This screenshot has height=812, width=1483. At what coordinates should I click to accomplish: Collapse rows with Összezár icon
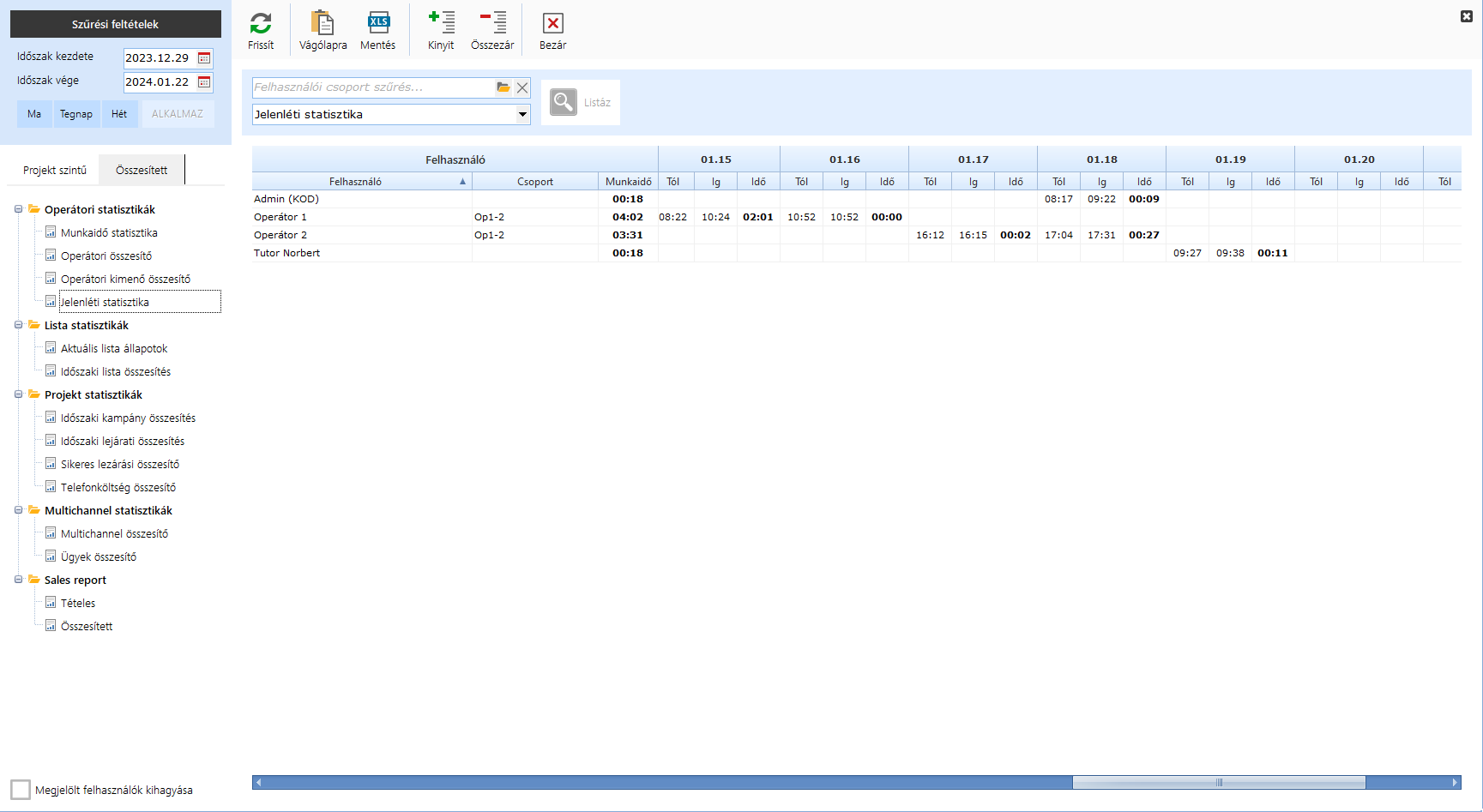pos(492,24)
